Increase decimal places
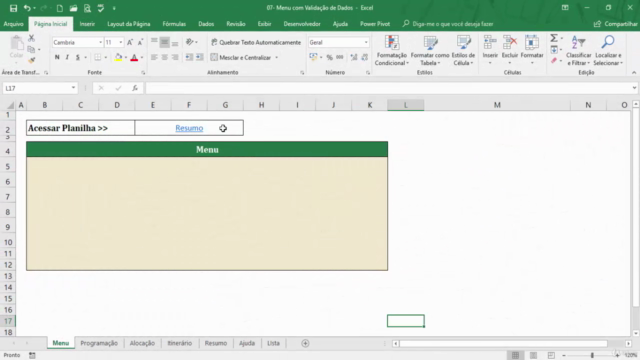The height and width of the screenshot is (360, 640). click(x=354, y=58)
